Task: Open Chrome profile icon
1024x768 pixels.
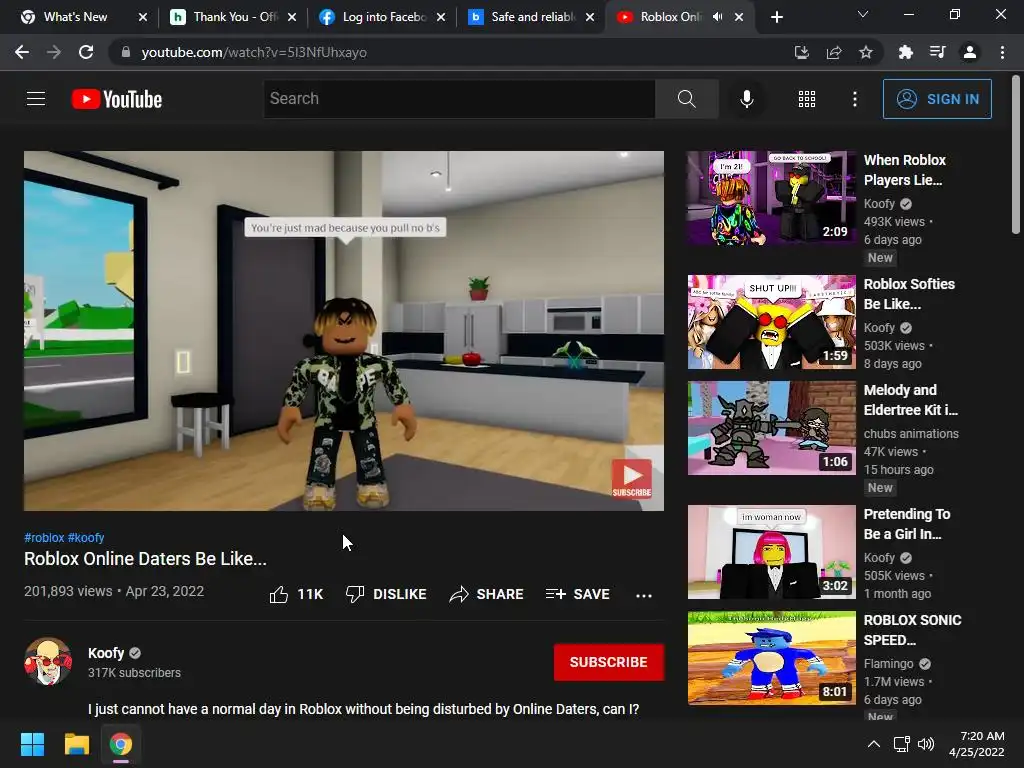Action: coord(970,52)
